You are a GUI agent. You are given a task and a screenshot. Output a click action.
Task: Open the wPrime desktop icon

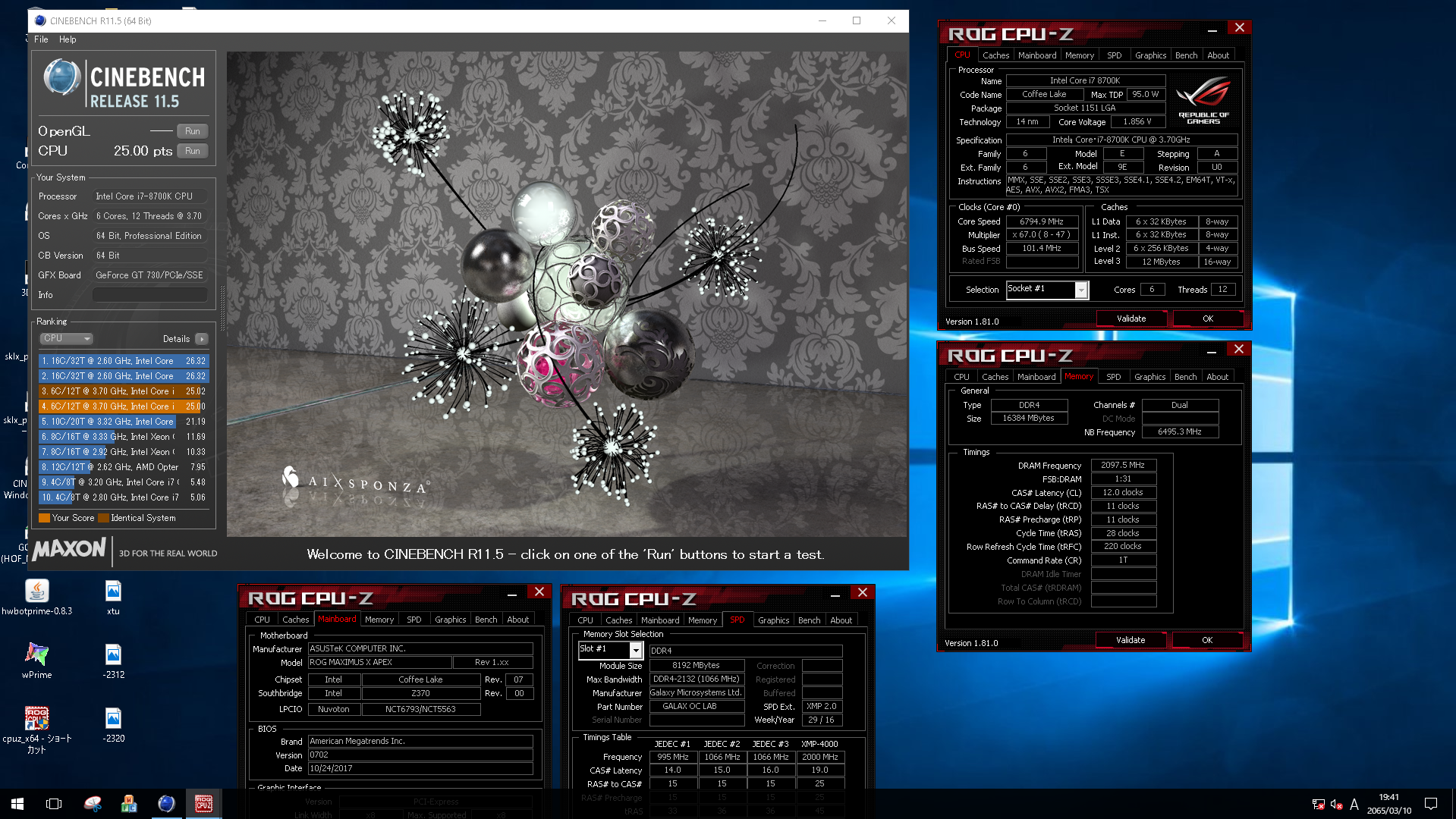[x=36, y=661]
